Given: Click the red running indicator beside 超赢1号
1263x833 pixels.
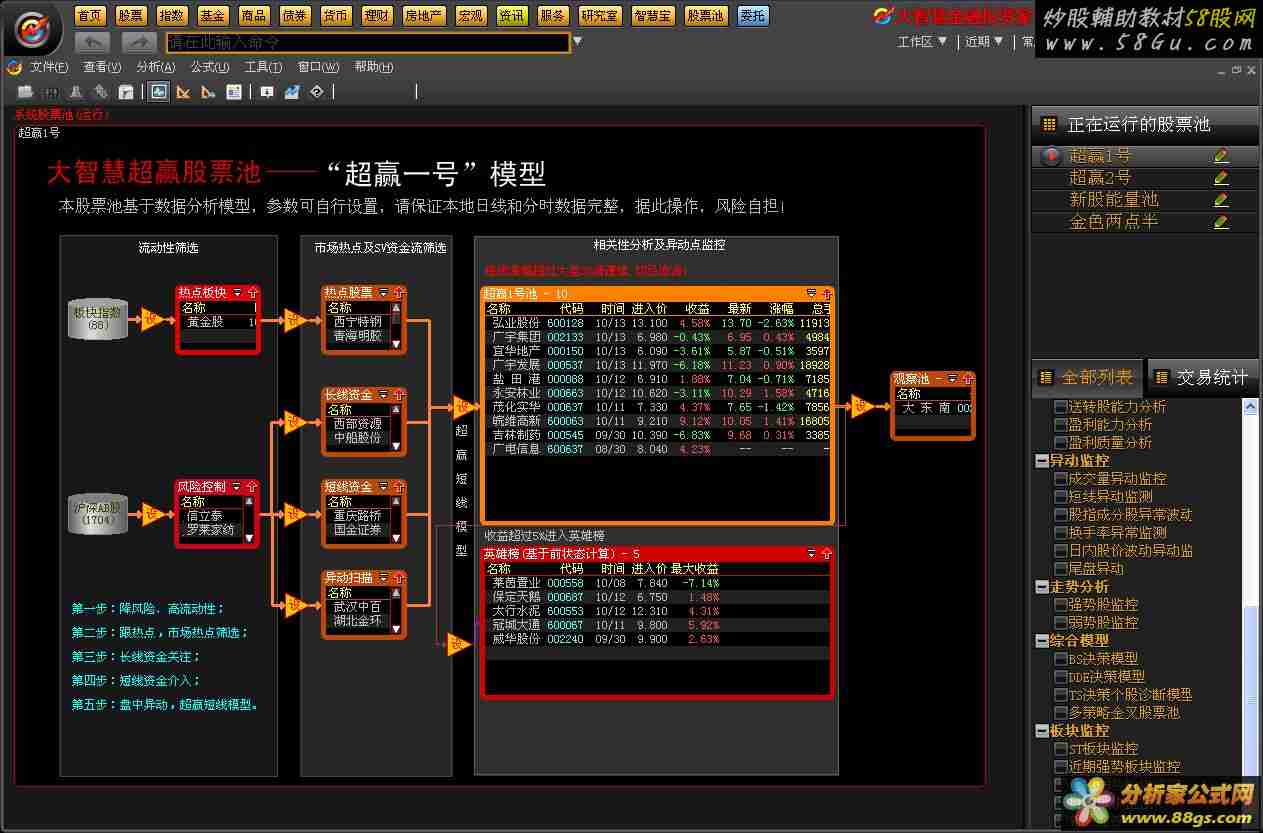Looking at the screenshot, I should click(x=1051, y=156).
